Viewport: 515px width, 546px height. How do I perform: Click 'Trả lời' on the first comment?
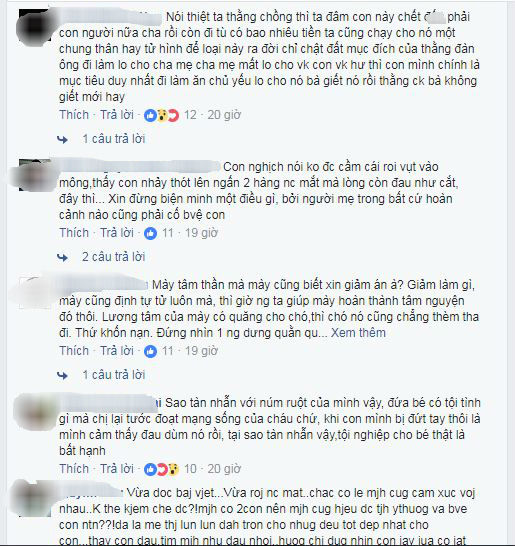[x=117, y=115]
